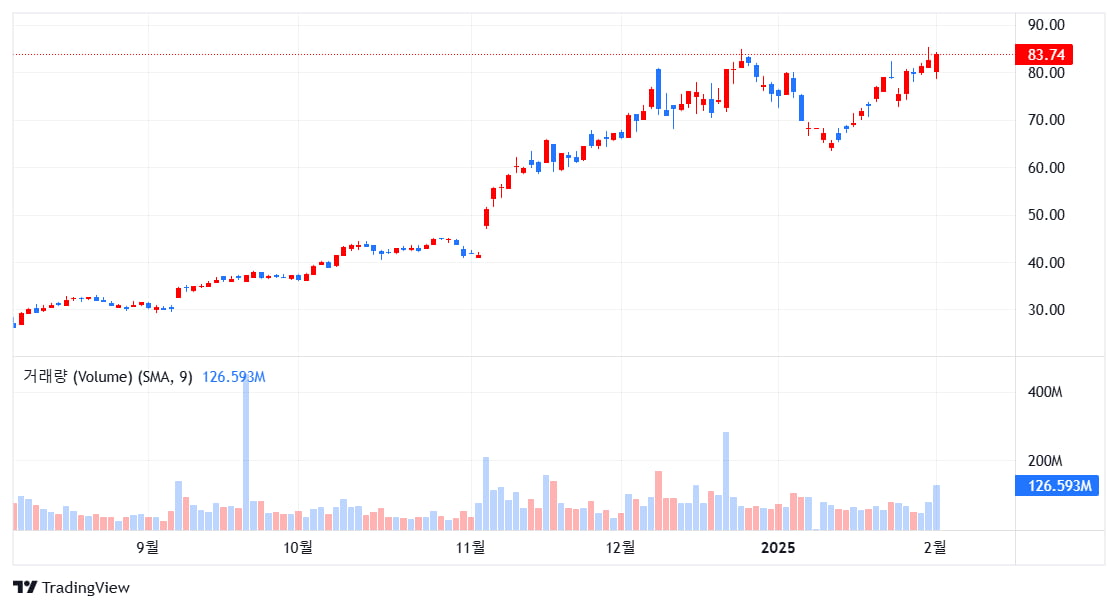Click the 10월 date label on time axis
The height and width of the screenshot is (609, 1118).
pyautogui.click(x=297, y=548)
